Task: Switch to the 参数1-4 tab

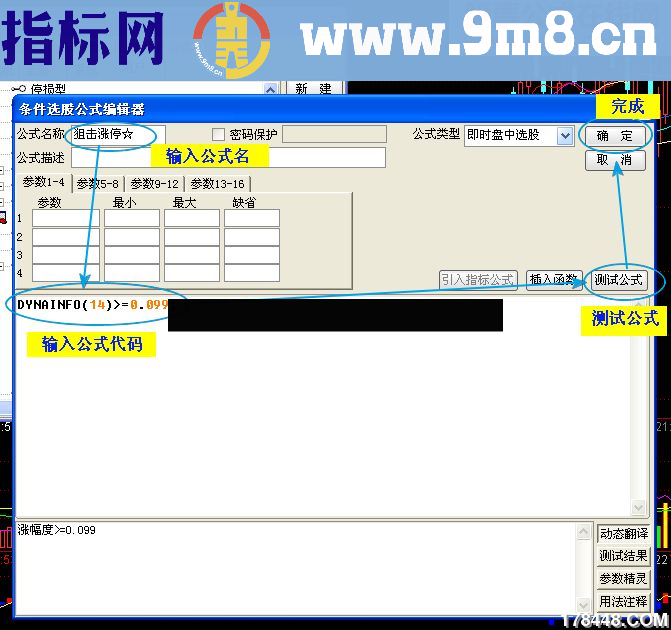Action: click(x=44, y=182)
